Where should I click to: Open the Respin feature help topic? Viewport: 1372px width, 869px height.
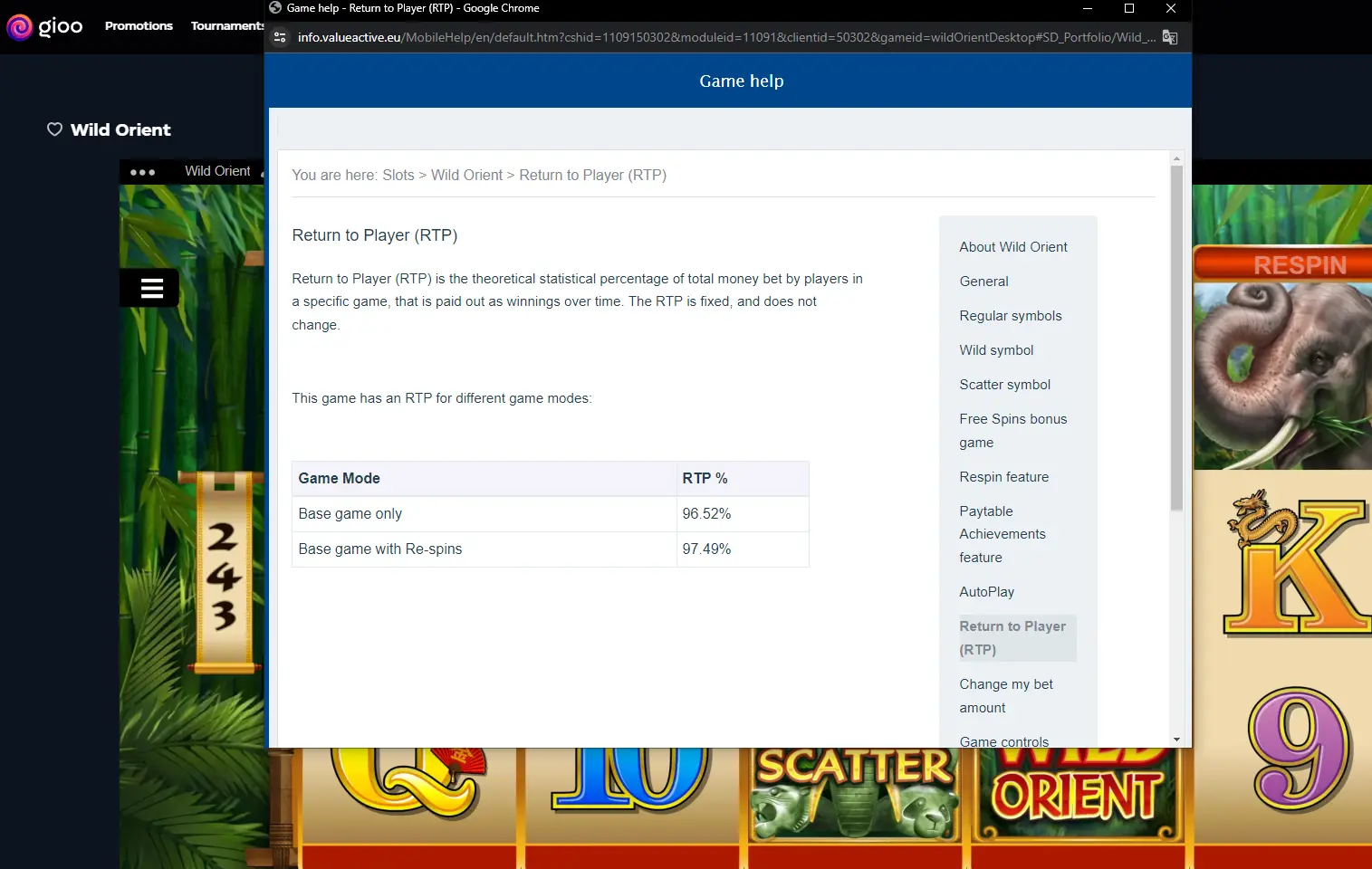[x=1004, y=477]
